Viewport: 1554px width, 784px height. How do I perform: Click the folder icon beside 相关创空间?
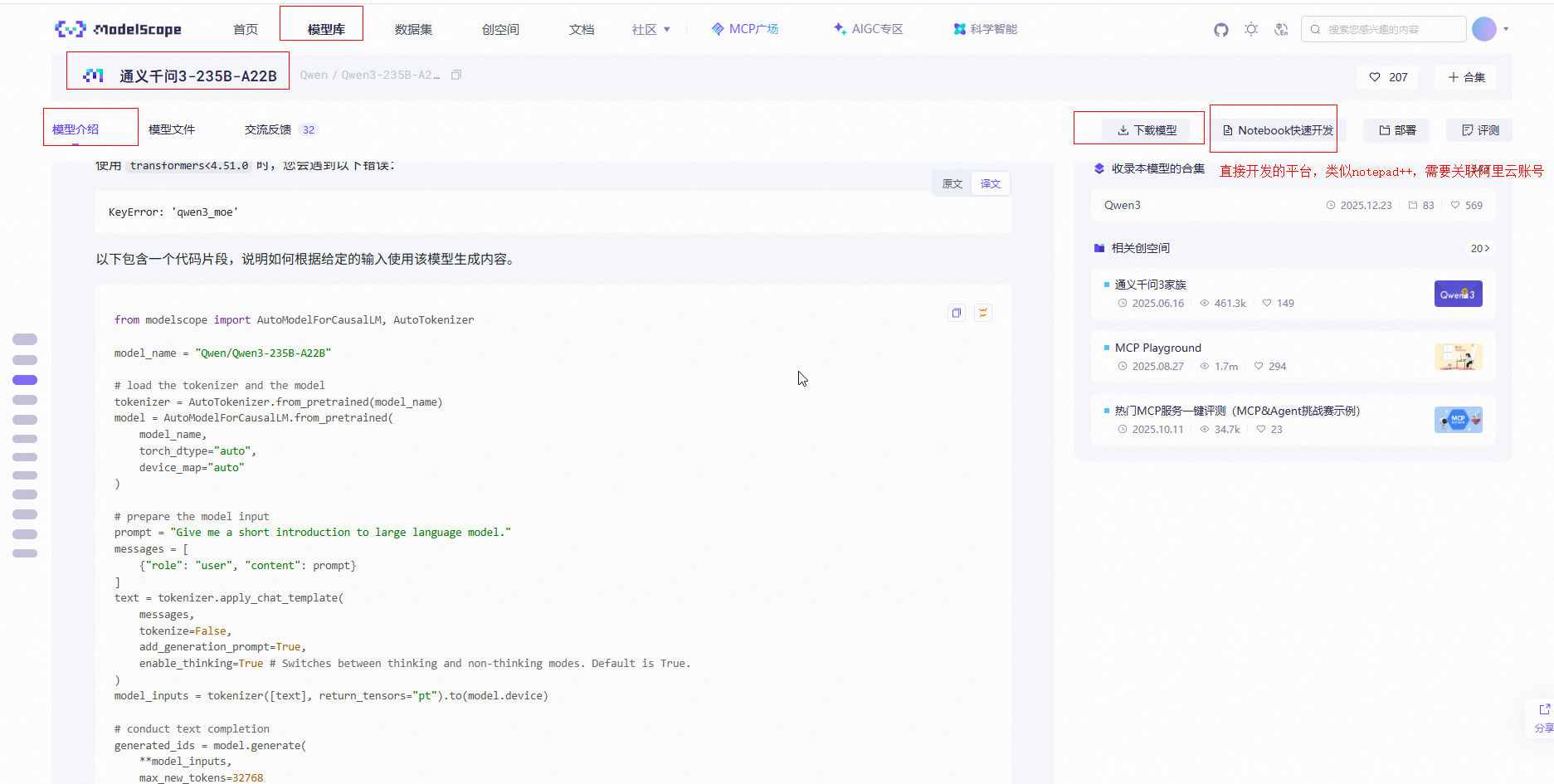point(1099,248)
